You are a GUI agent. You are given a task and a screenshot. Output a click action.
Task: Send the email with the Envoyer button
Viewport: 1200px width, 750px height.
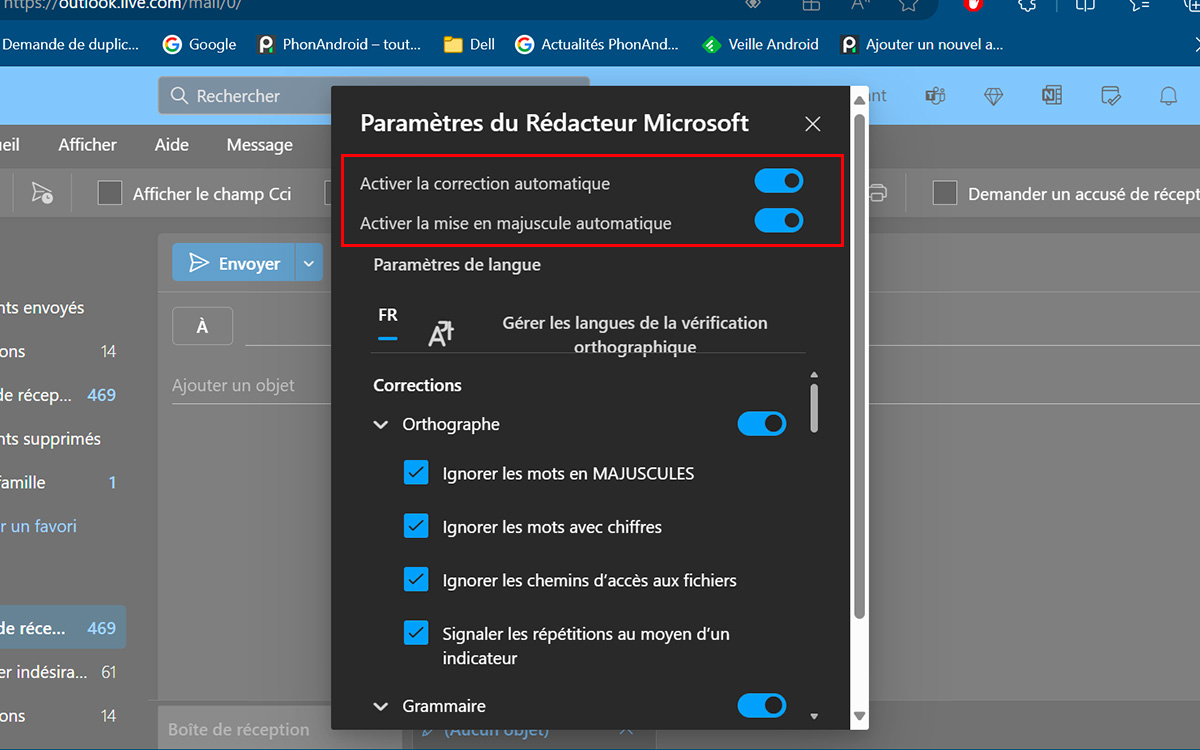tap(235, 263)
